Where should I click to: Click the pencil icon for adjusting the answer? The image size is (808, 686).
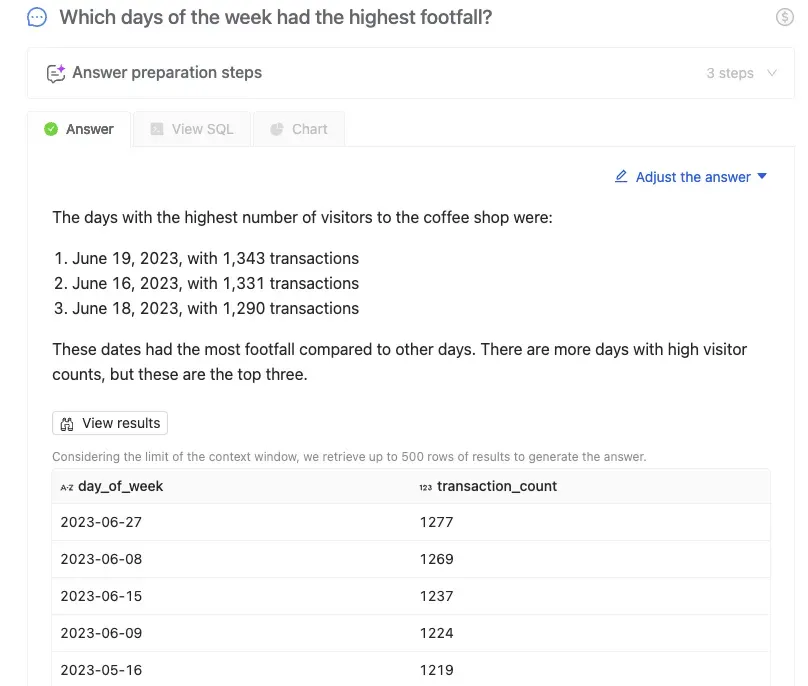tap(621, 177)
